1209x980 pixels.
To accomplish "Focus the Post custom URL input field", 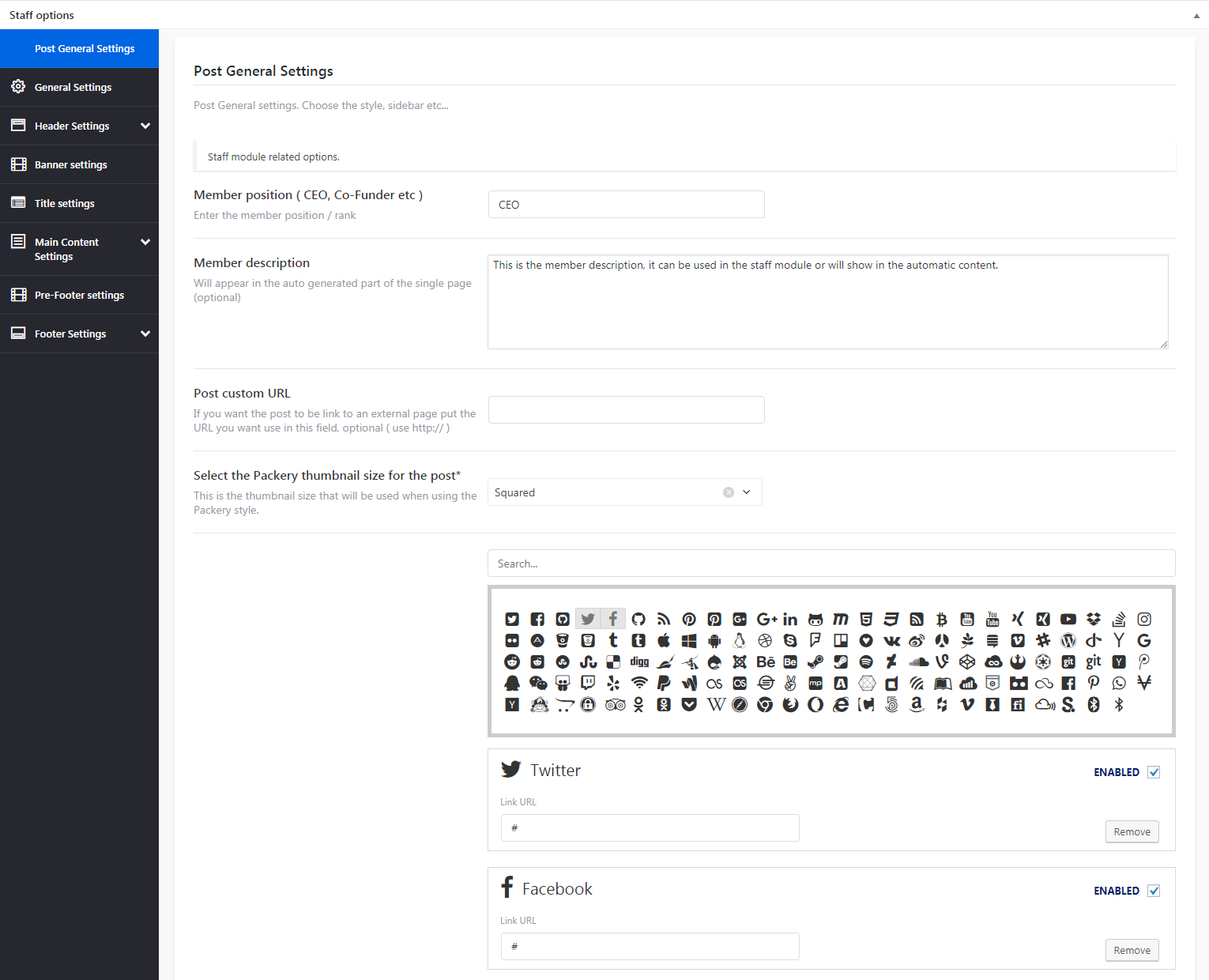I will pos(626,410).
